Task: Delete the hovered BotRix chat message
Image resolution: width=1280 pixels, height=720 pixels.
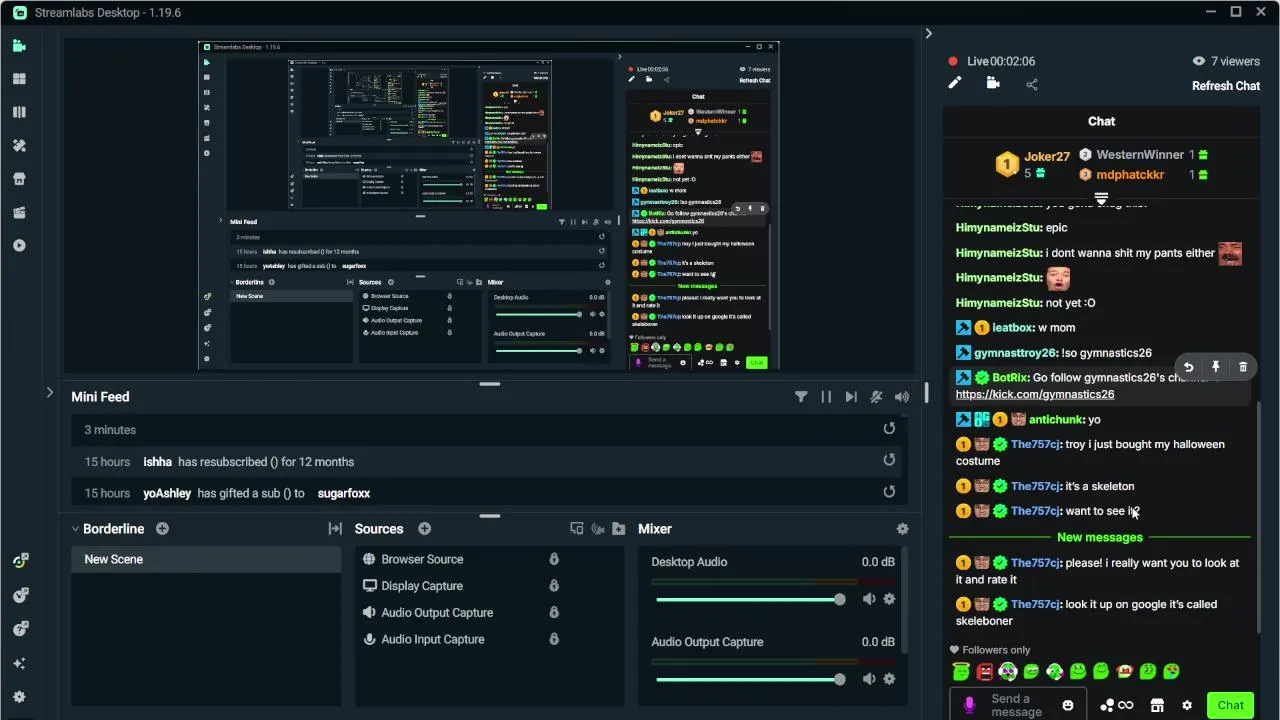Action: tap(1243, 367)
